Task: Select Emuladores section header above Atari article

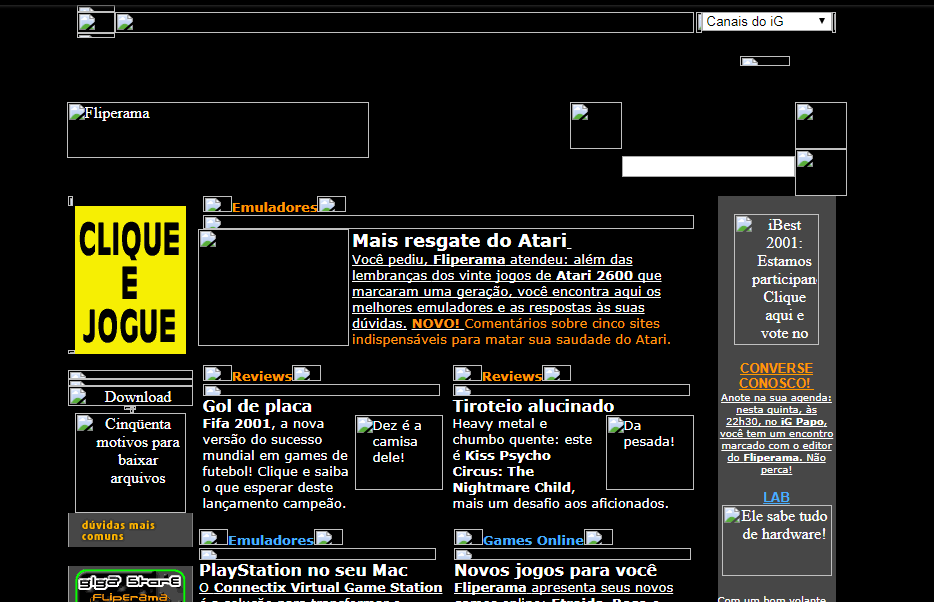Action: [x=274, y=207]
